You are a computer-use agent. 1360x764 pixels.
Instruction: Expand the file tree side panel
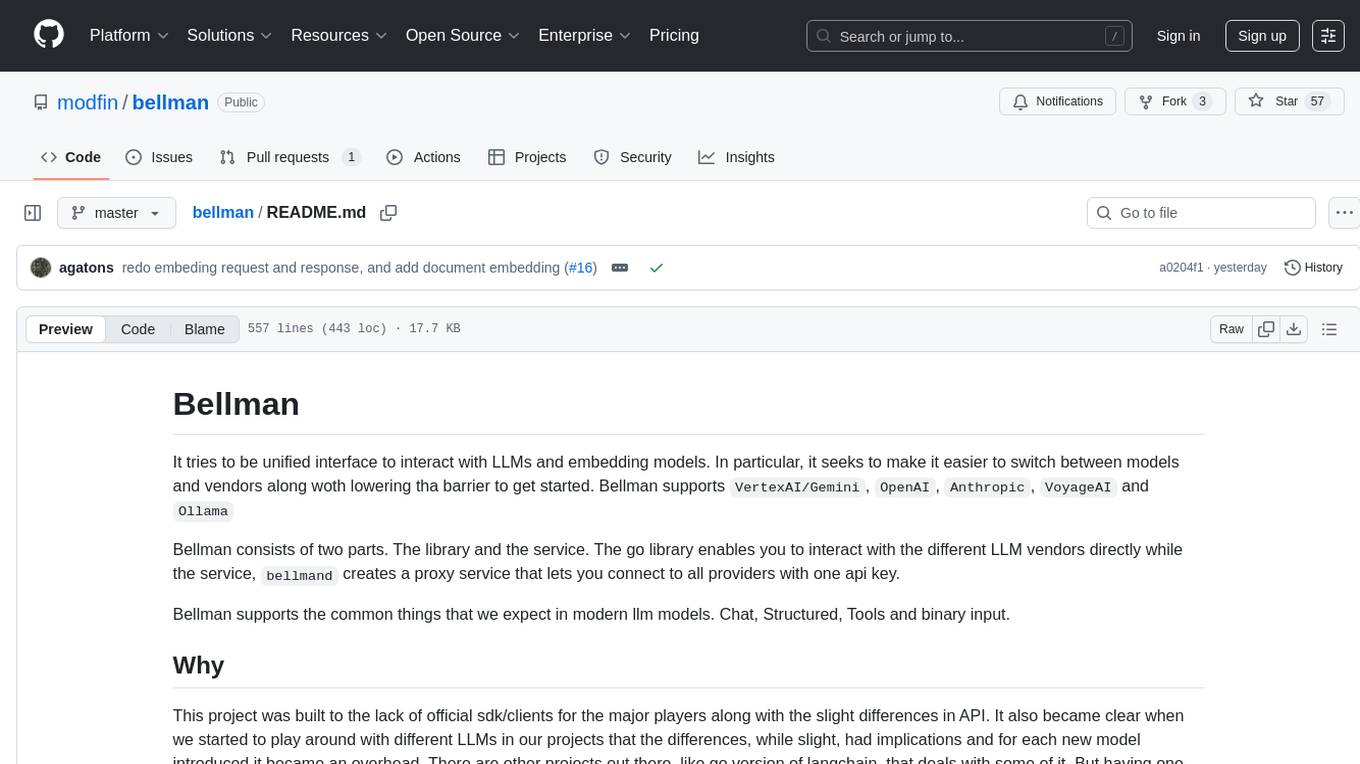[33, 213]
